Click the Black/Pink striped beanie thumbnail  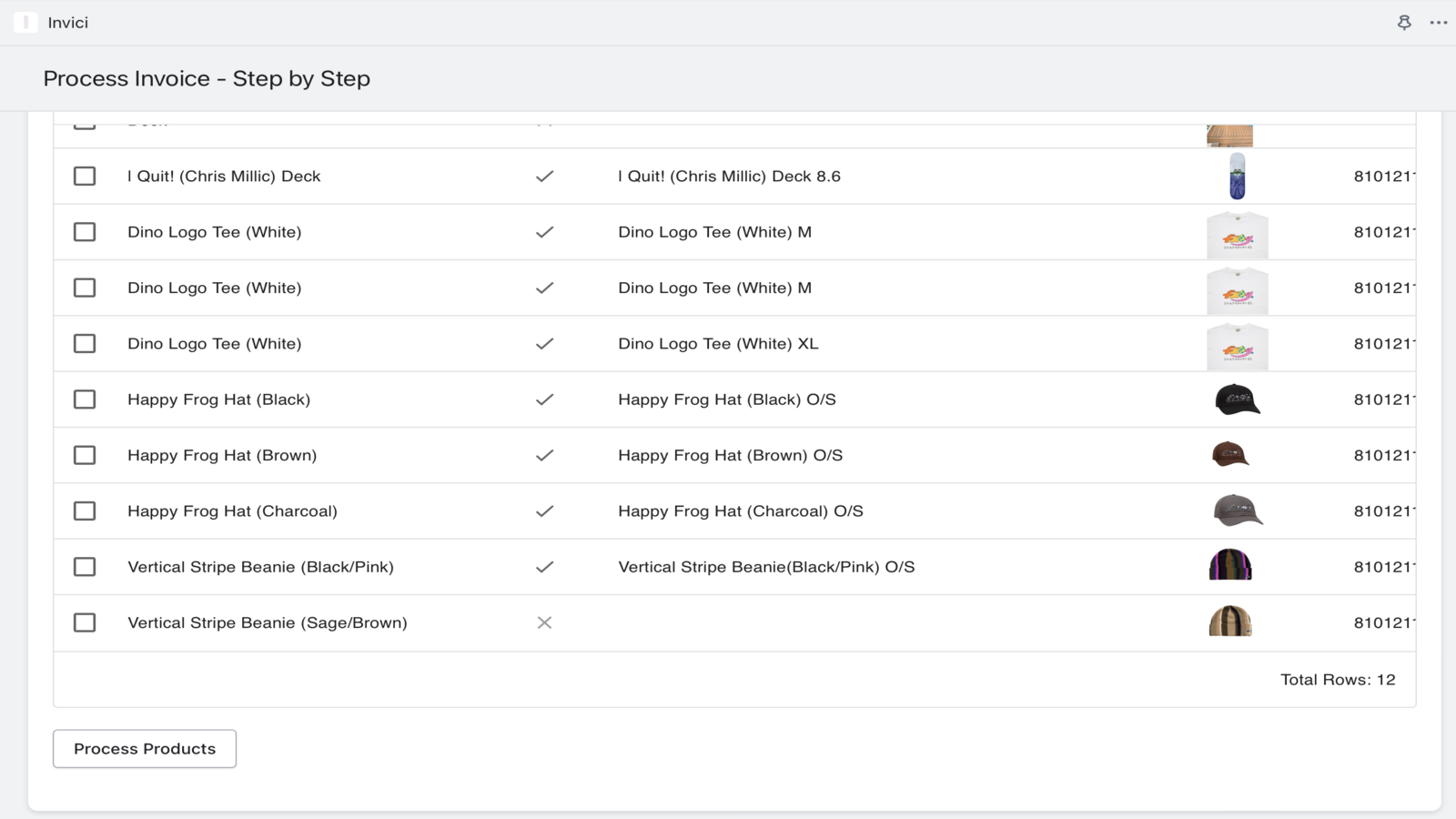pyautogui.click(x=1230, y=565)
